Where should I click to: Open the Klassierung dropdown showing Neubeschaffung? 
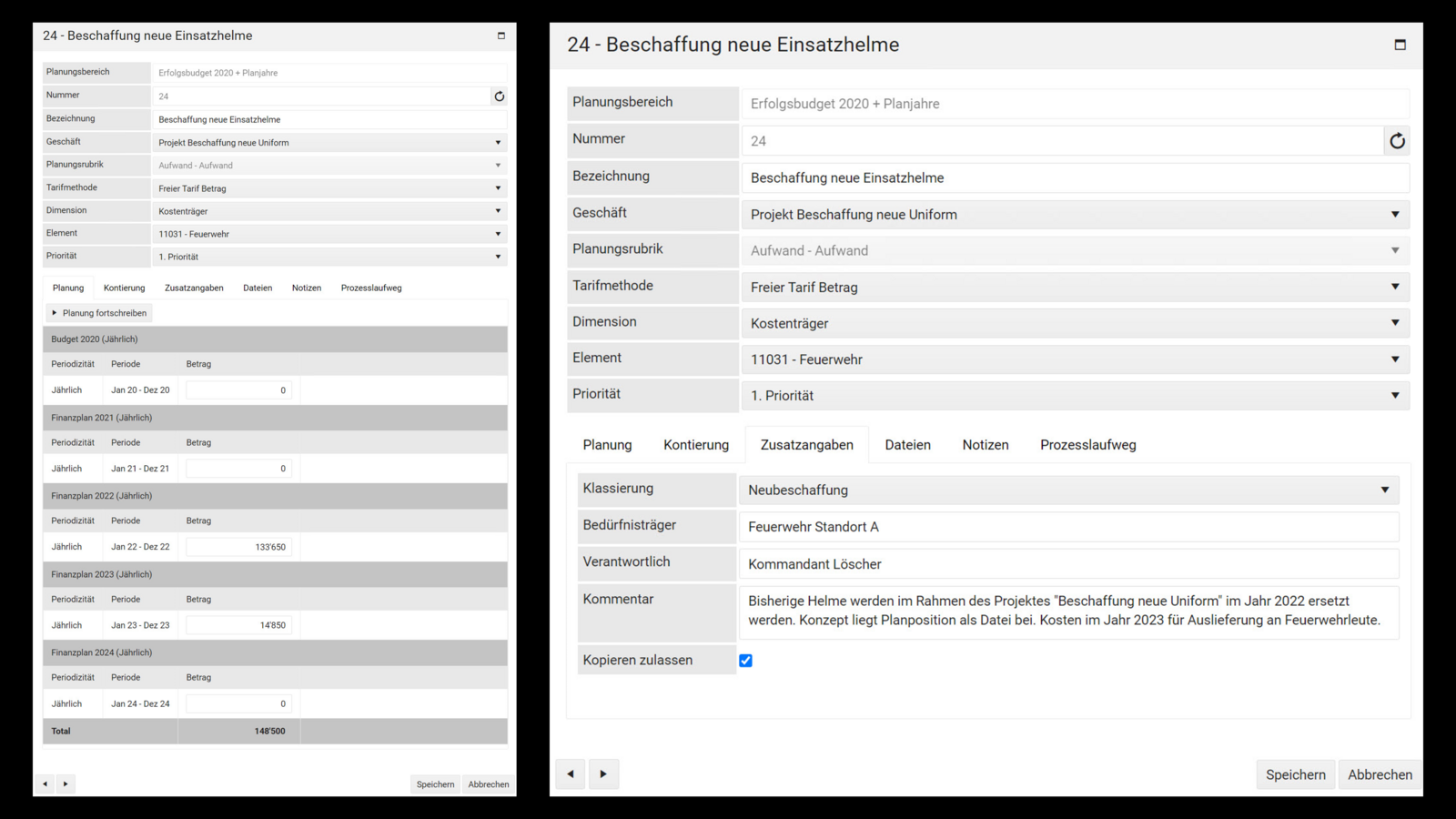point(1068,490)
